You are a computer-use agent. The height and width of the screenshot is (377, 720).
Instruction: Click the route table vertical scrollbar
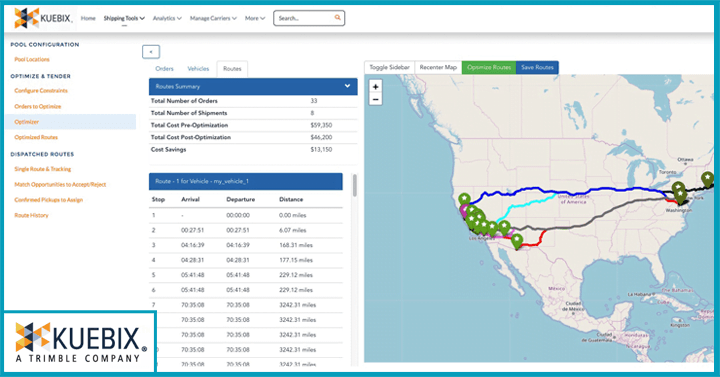click(x=354, y=185)
